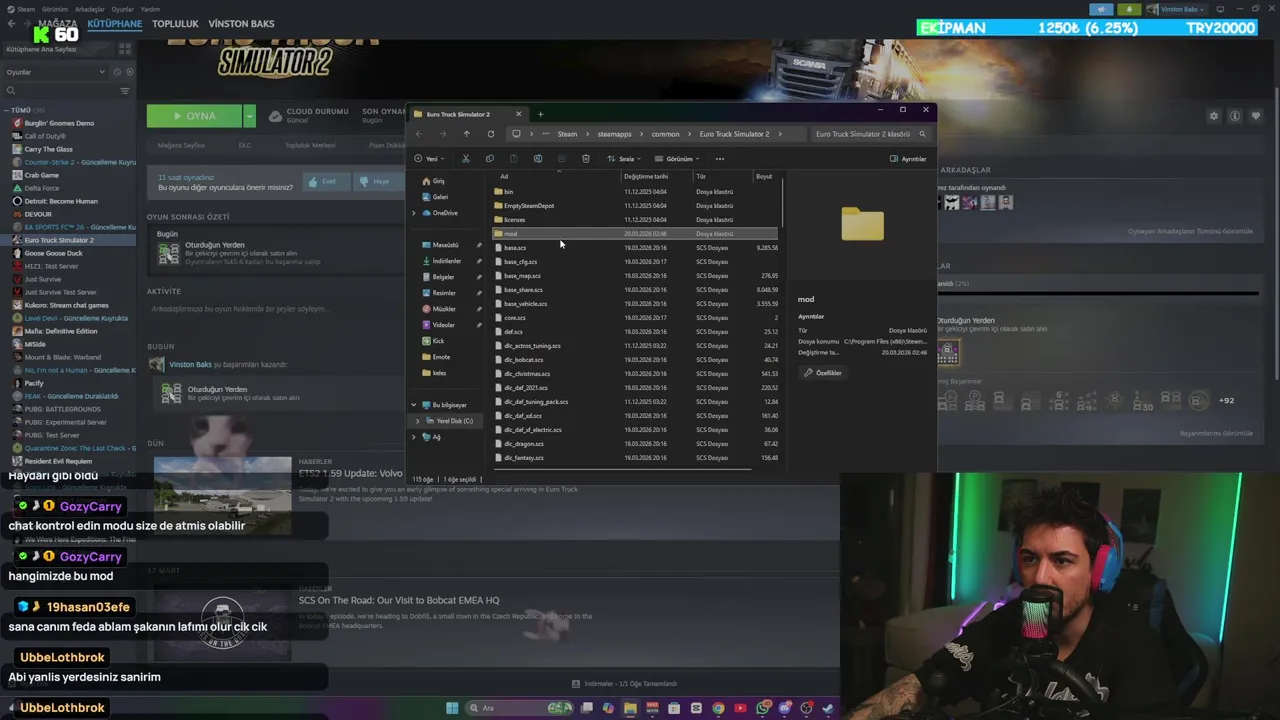The width and height of the screenshot is (1280, 720).
Task: Go back in the Explorer window
Action: [419, 134]
